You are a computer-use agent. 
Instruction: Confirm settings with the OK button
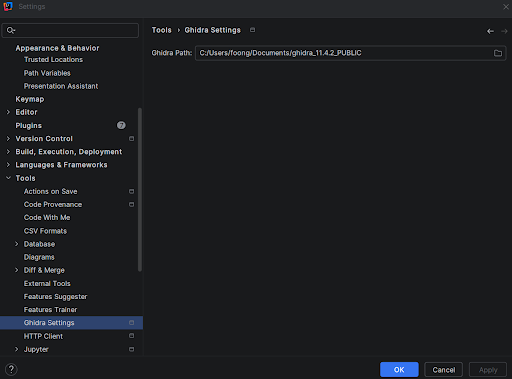399,370
